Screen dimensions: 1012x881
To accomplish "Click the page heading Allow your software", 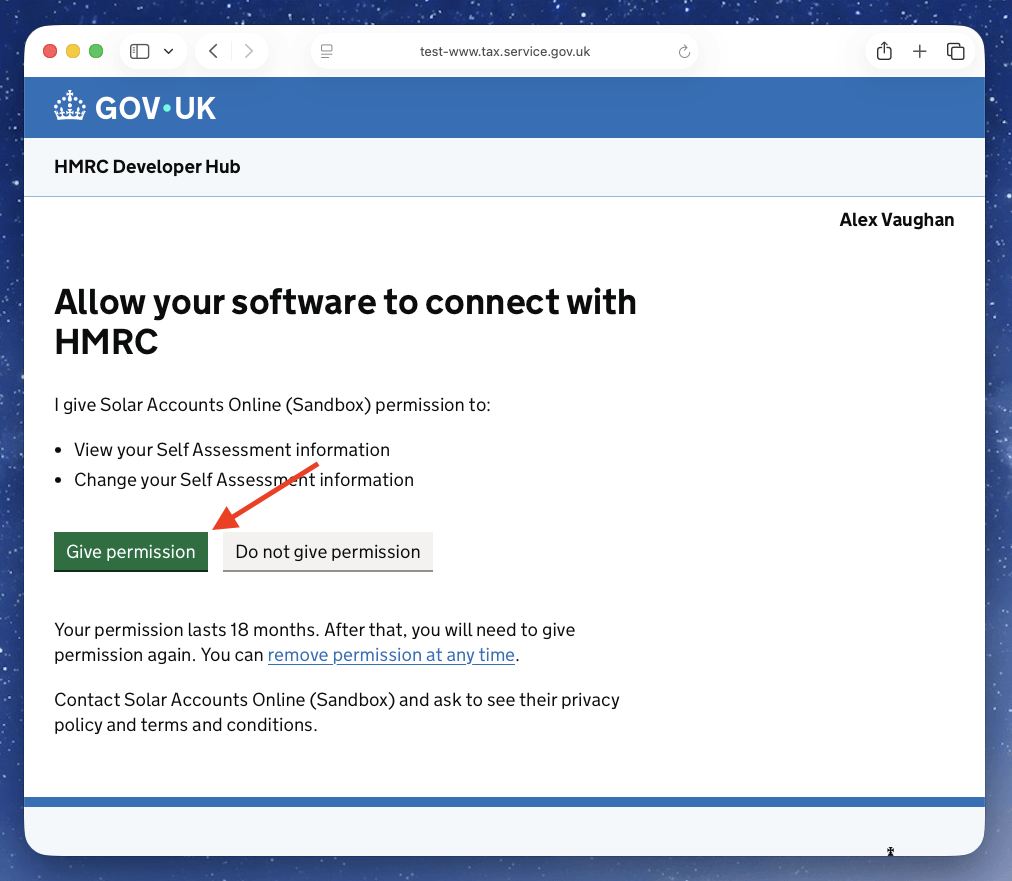I will pos(345,321).
